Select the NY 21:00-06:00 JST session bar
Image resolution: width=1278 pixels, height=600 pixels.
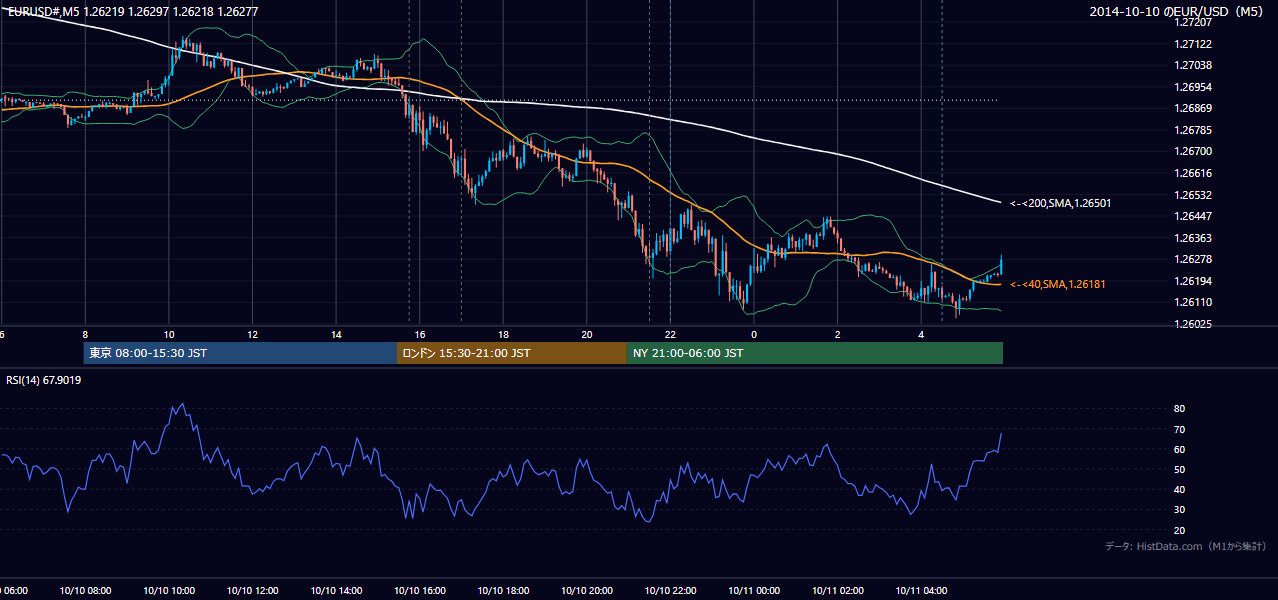pyautogui.click(x=815, y=353)
